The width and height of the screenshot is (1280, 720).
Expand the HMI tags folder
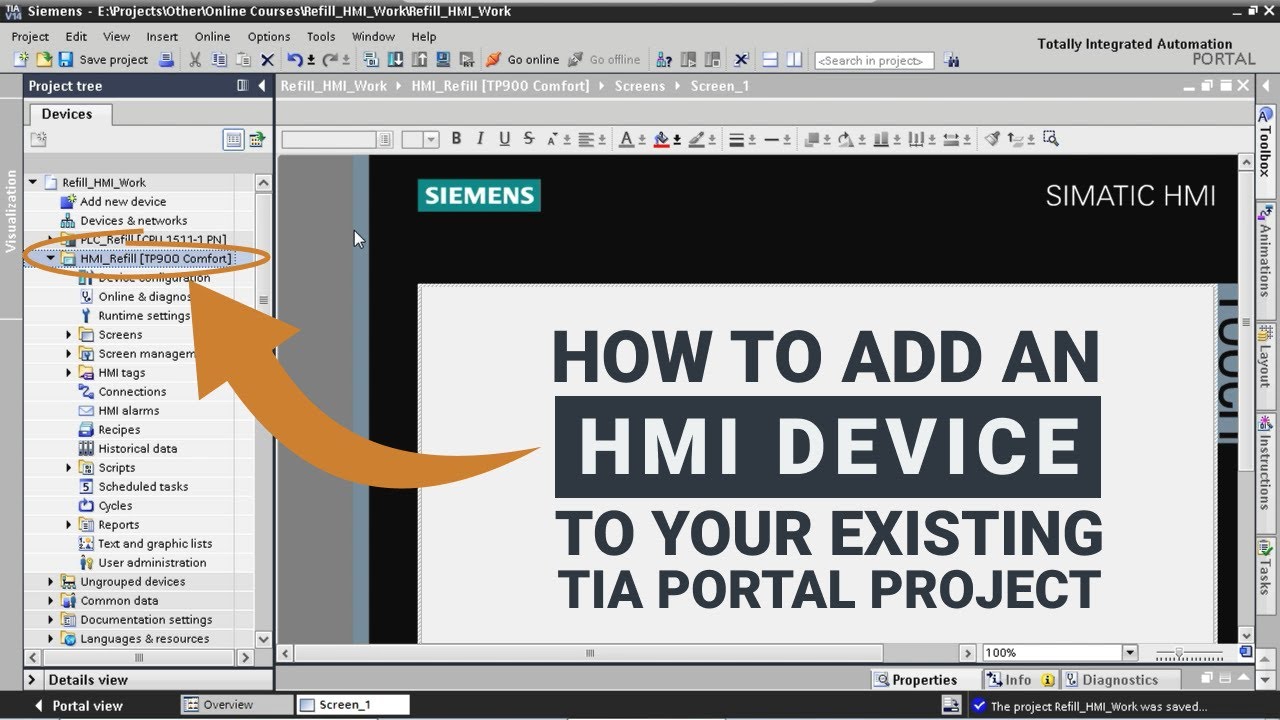pos(69,373)
